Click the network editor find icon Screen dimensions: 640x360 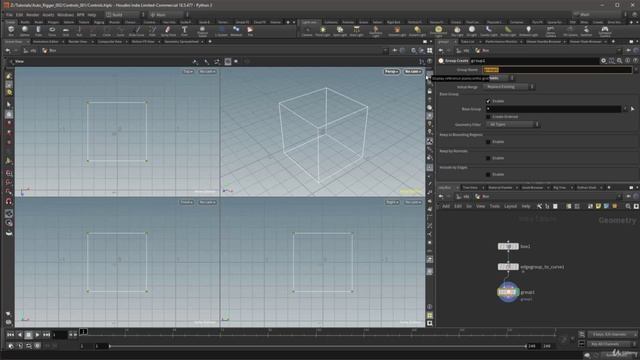coord(628,207)
